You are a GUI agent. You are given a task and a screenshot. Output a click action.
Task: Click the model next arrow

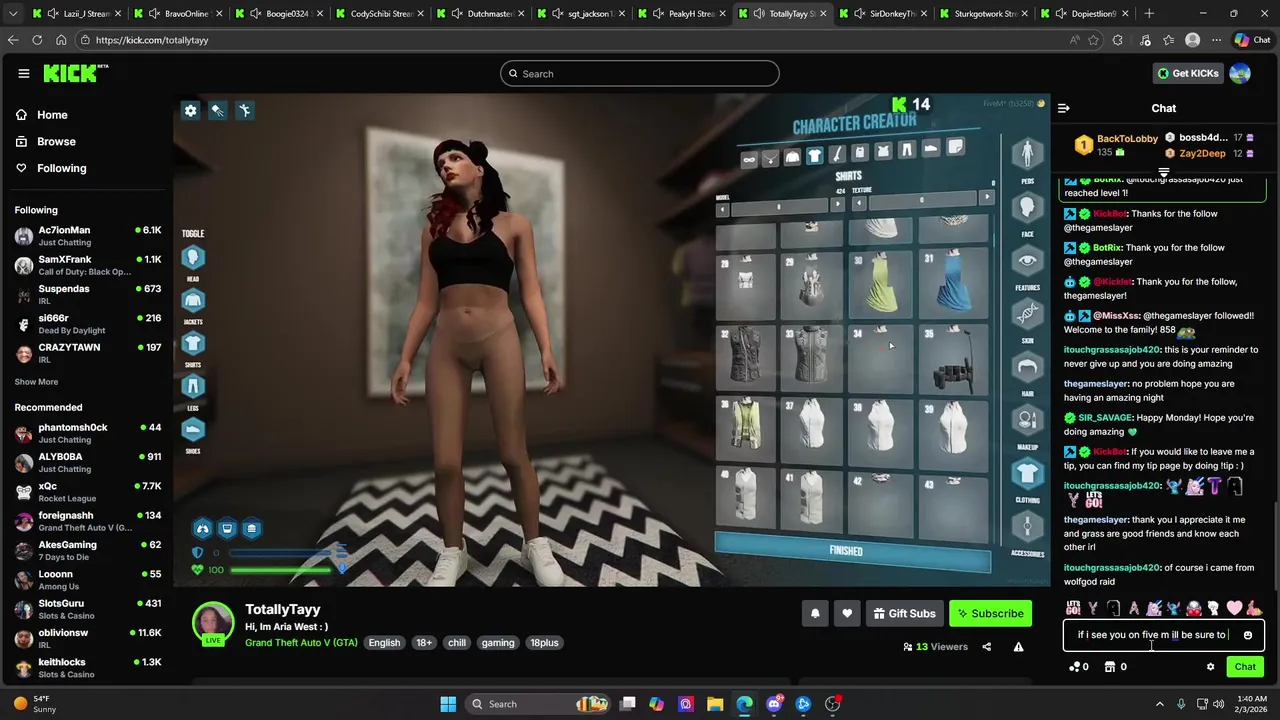(x=838, y=204)
